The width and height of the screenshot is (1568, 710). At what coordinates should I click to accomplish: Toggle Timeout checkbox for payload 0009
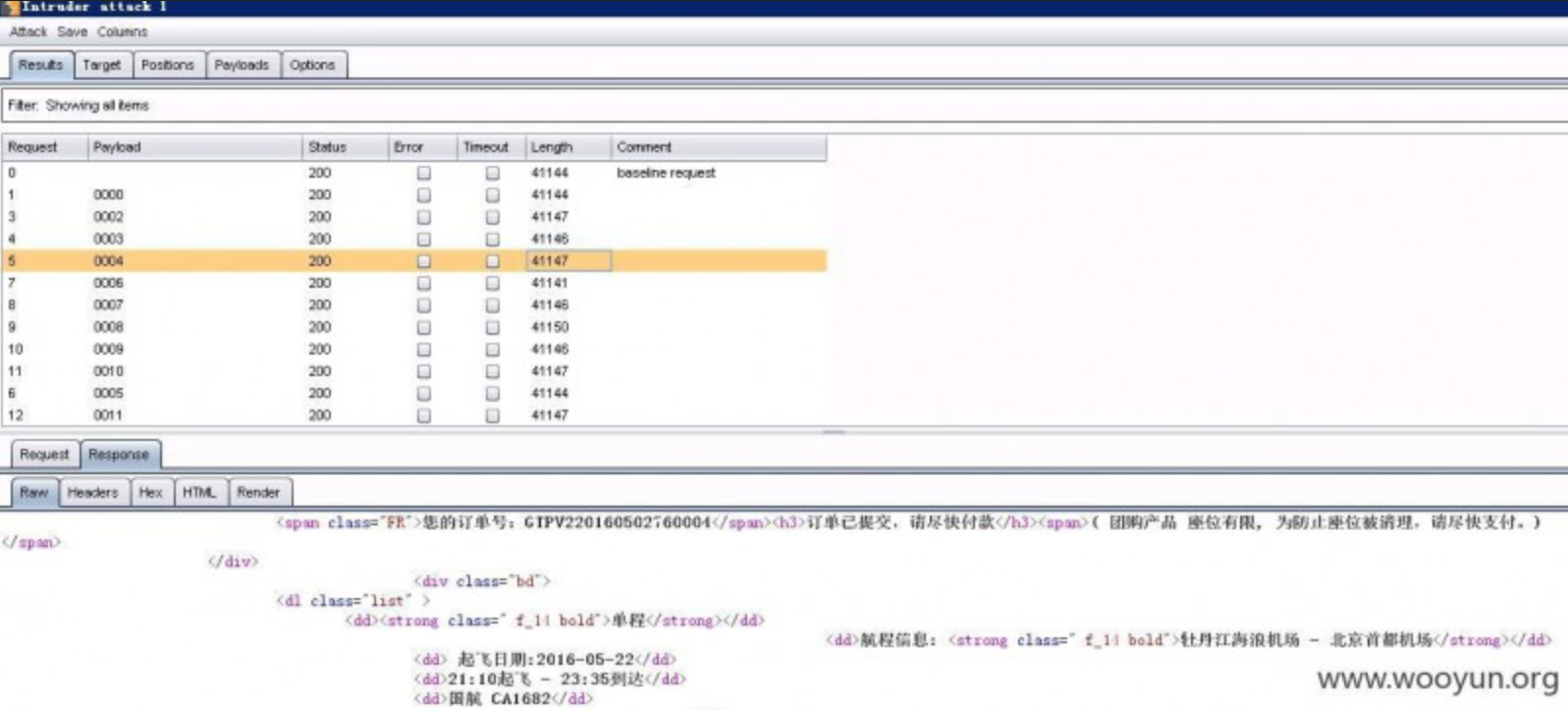click(492, 350)
